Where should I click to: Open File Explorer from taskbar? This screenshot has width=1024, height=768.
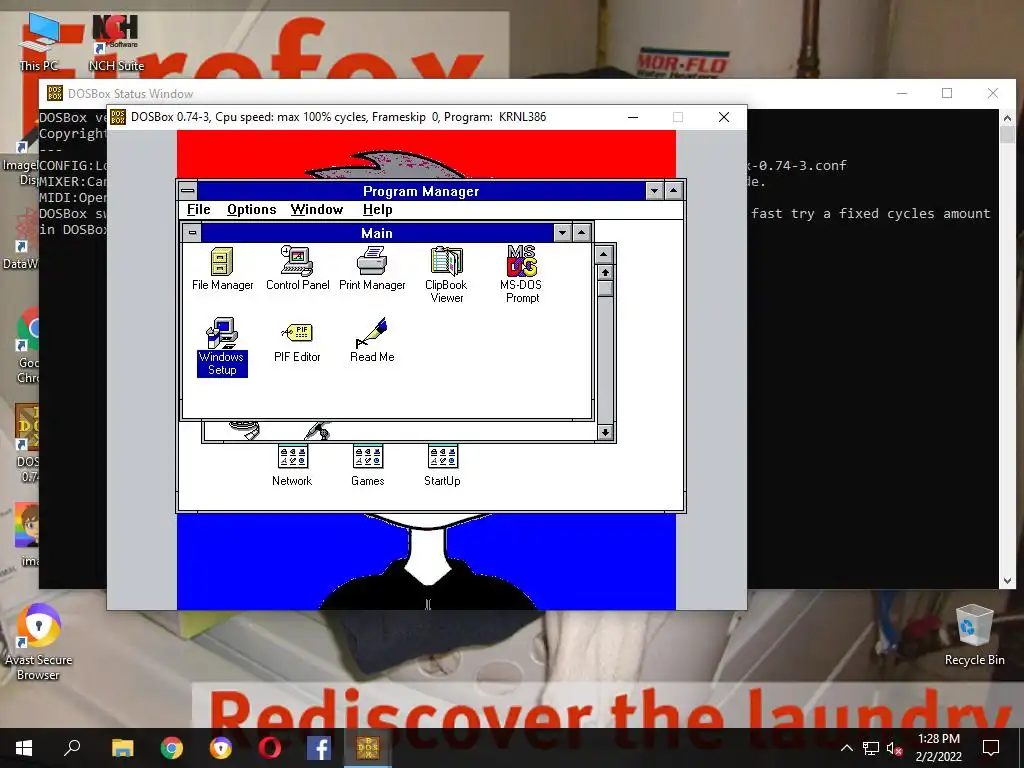(x=122, y=748)
